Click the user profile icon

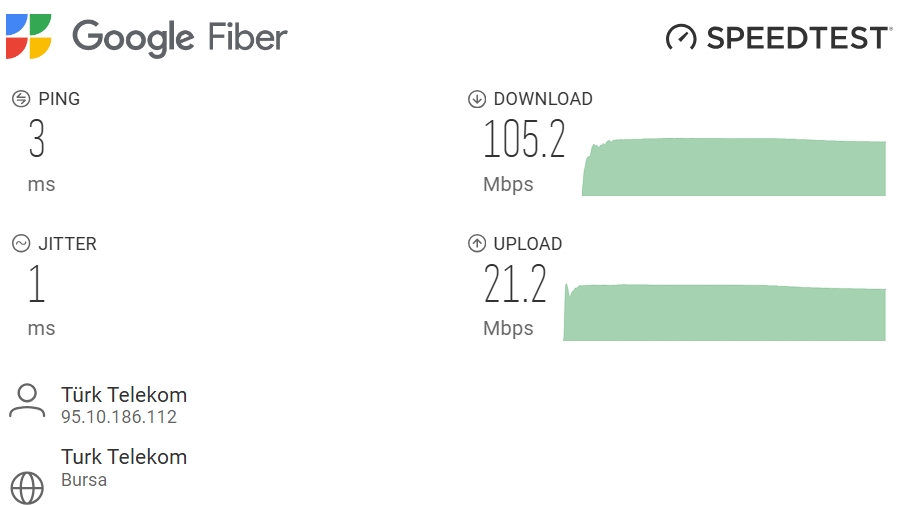(27, 401)
